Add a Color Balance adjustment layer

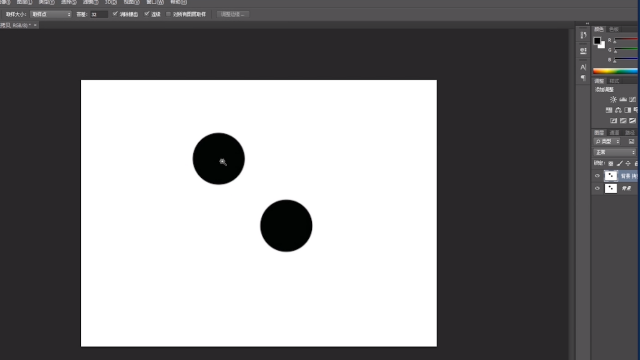point(618,110)
